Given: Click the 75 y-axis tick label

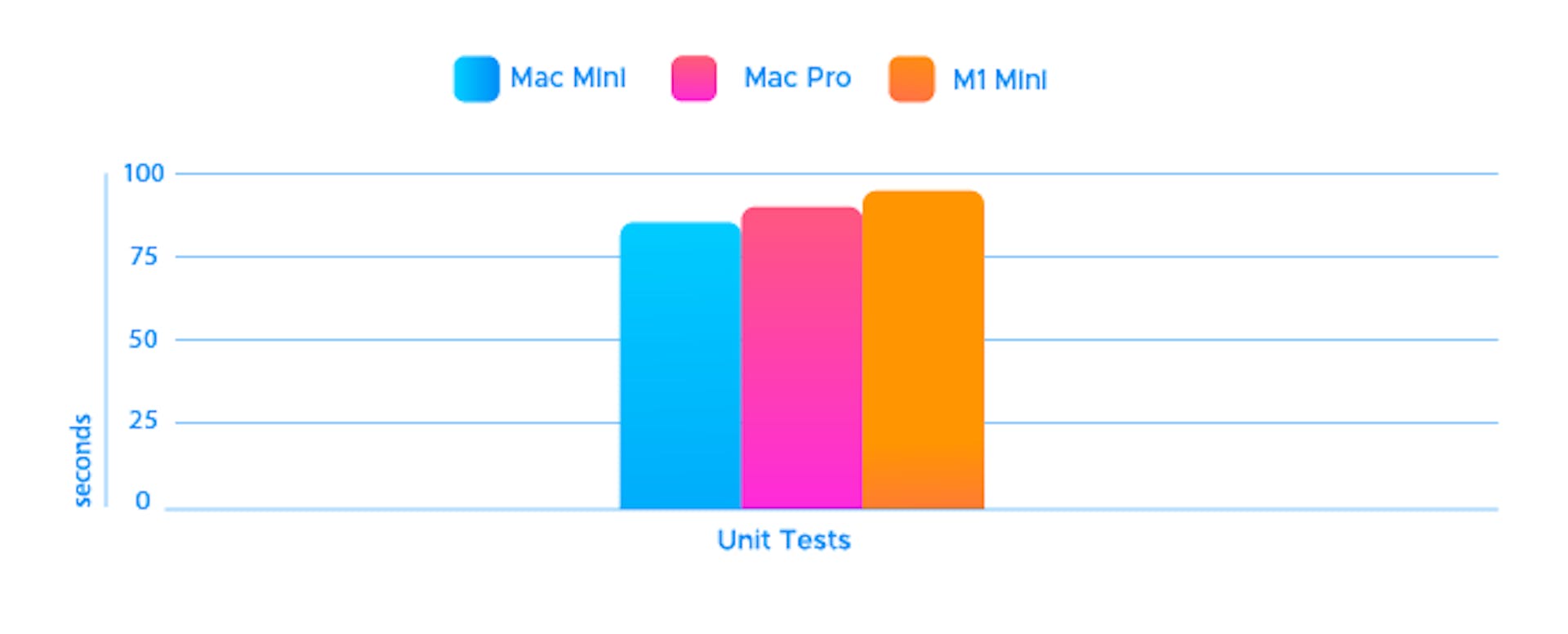Looking at the screenshot, I should (x=144, y=257).
